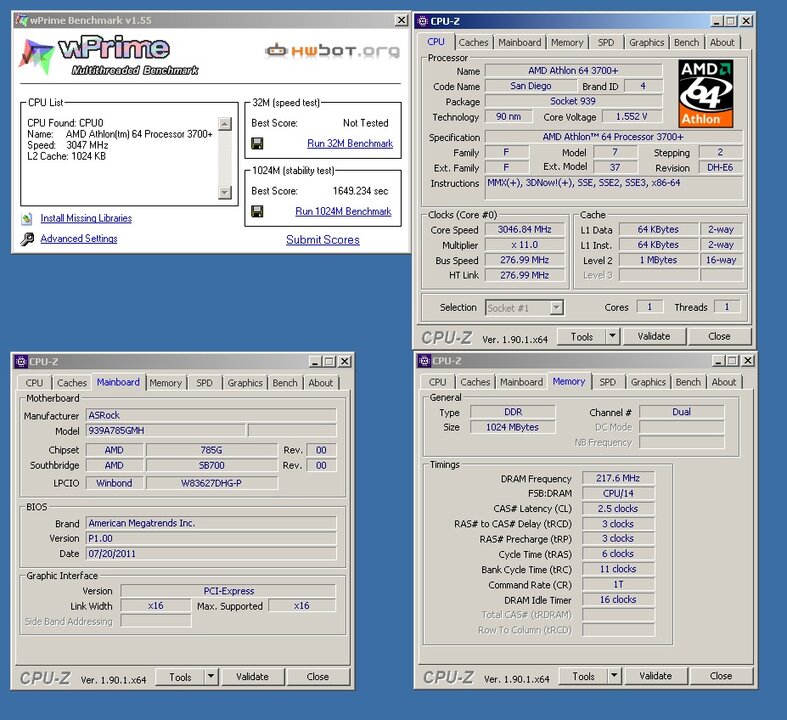The width and height of the screenshot is (787, 720).
Task: Open Install Missing Libraries link
Action: [86, 218]
